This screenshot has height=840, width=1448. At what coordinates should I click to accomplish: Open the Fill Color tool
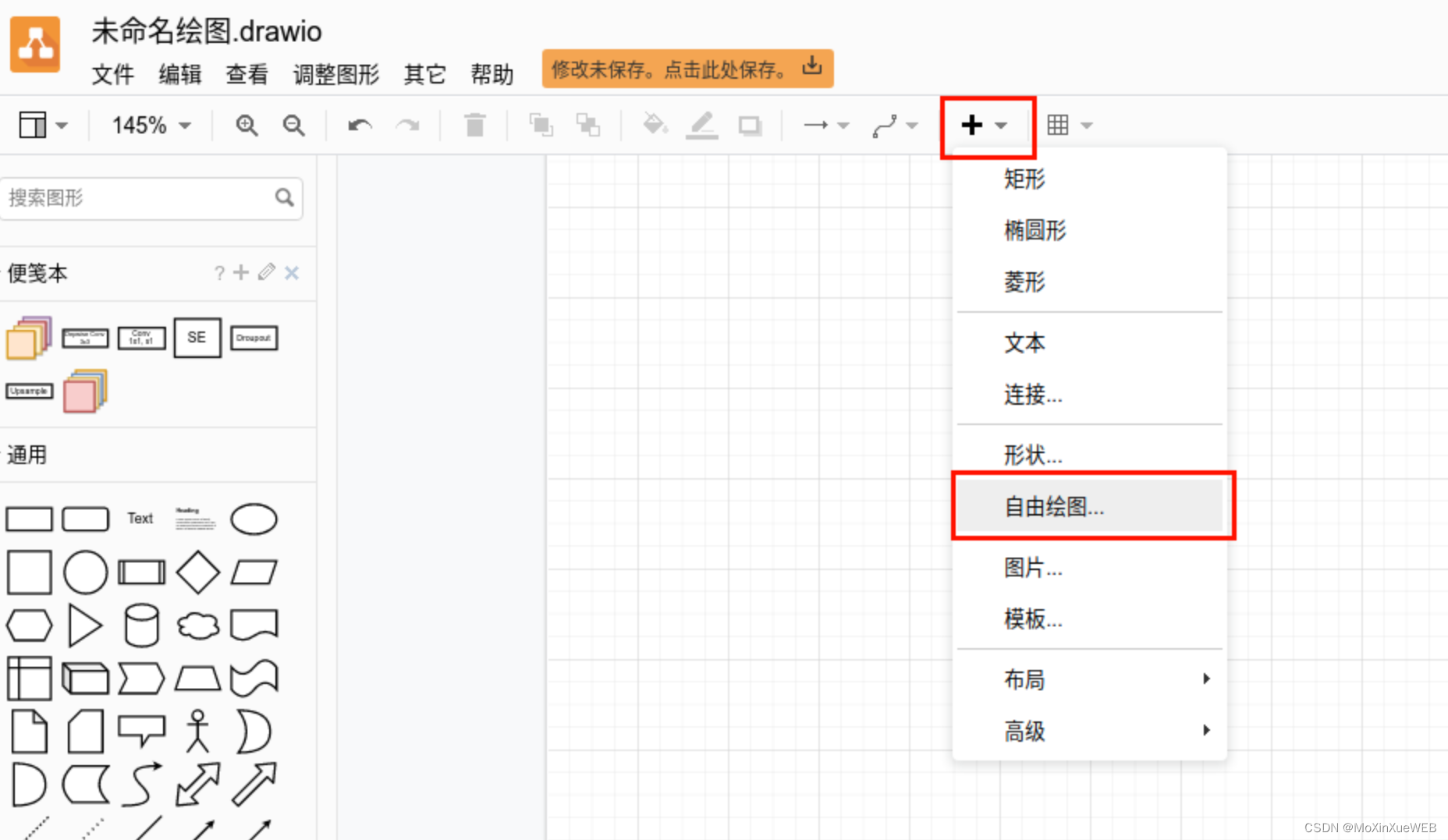coord(655,125)
